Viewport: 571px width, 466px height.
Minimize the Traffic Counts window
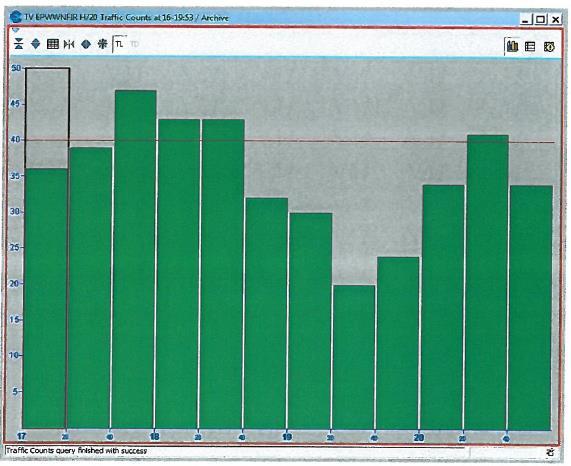point(525,19)
